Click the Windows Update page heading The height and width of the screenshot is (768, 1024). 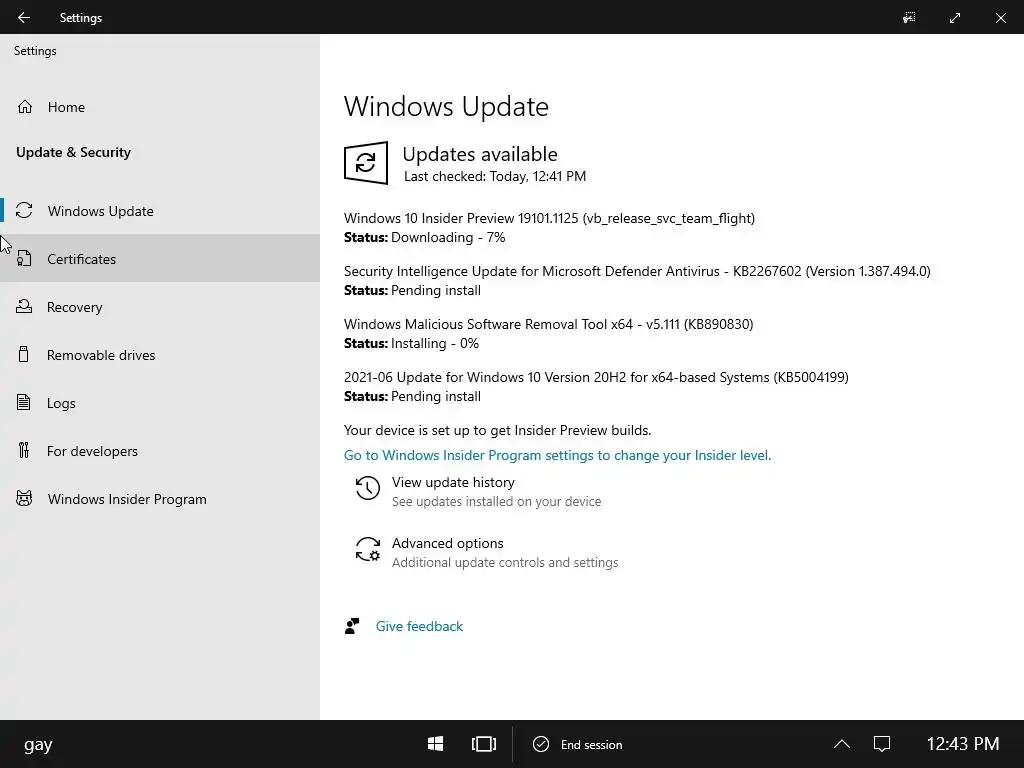coord(446,106)
